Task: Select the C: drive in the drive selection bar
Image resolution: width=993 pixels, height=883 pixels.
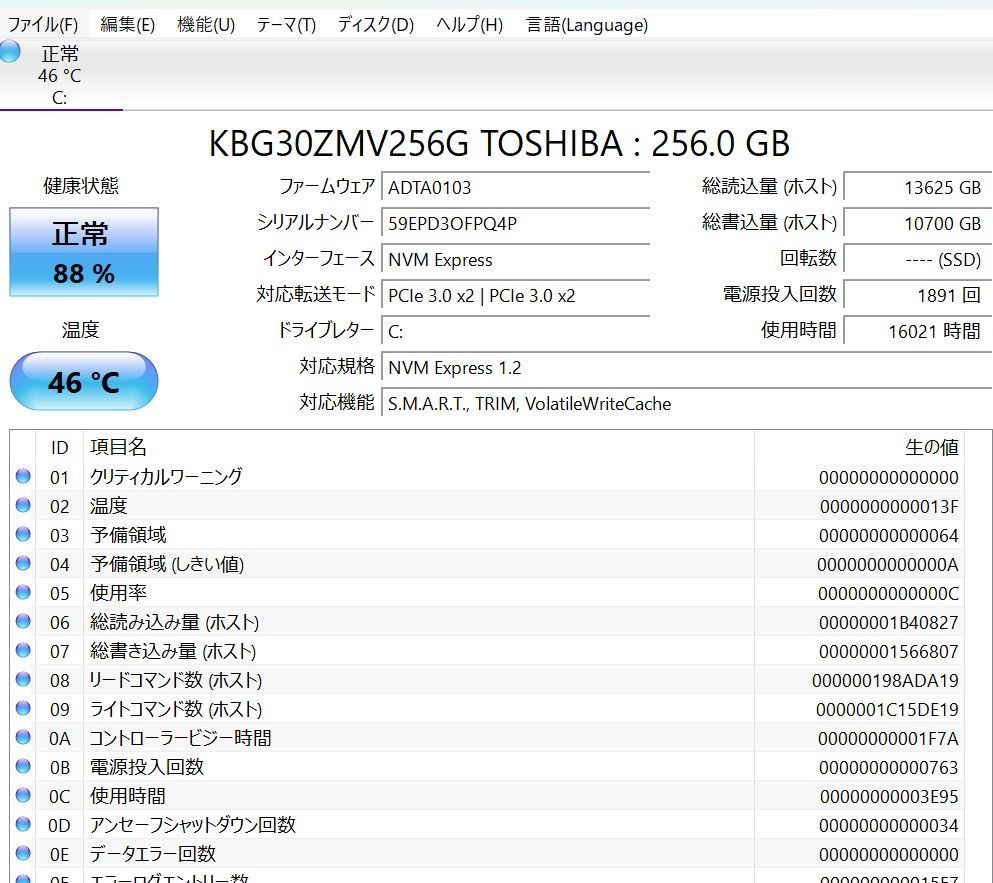Action: click(60, 75)
